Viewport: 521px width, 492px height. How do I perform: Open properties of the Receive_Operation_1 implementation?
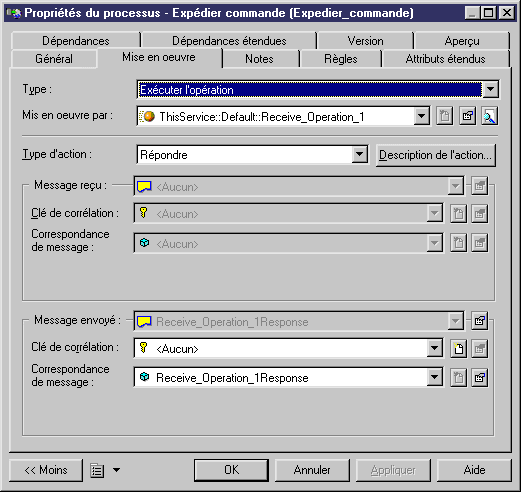[467, 116]
